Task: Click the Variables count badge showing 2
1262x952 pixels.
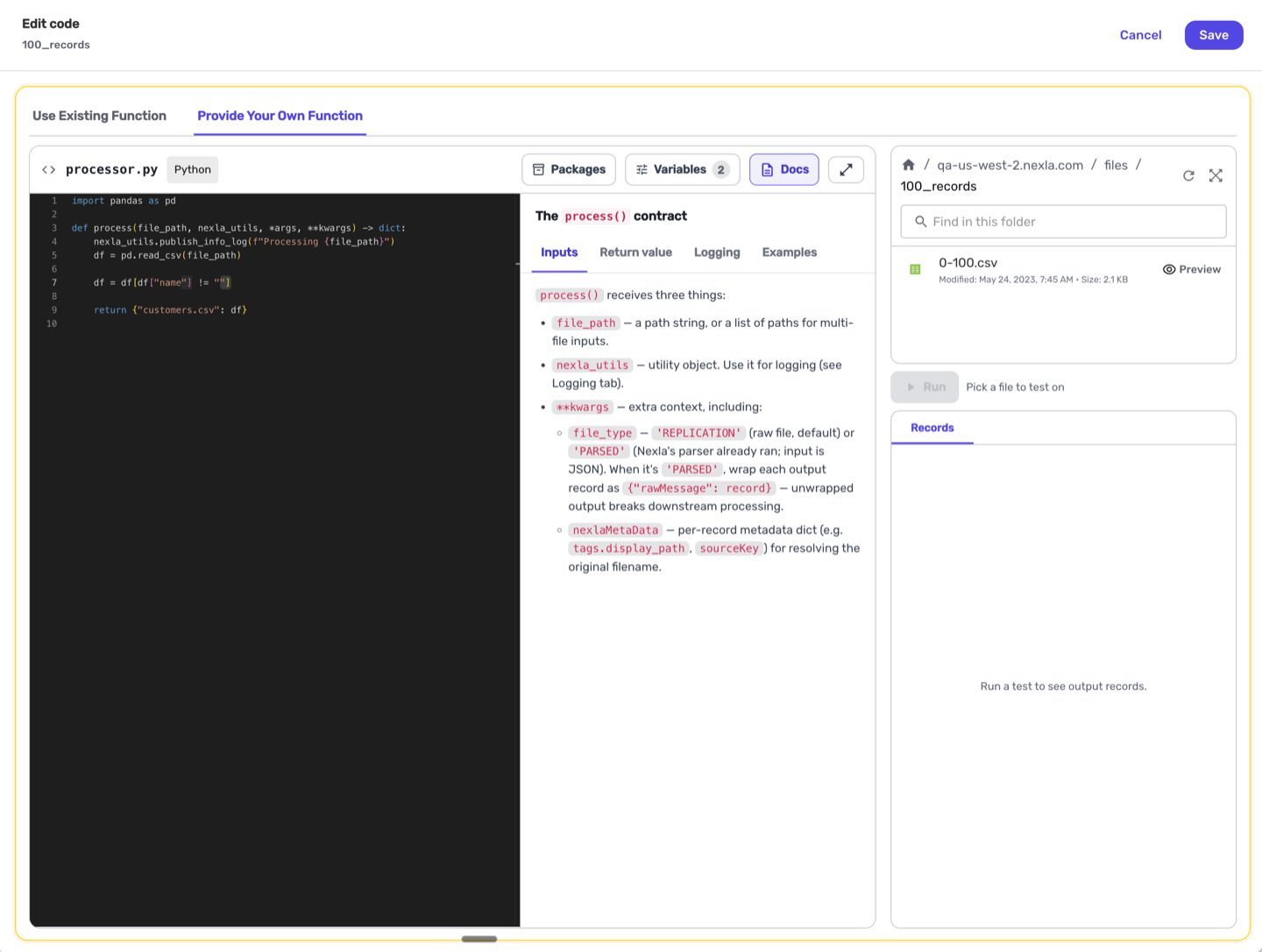Action: tap(720, 170)
